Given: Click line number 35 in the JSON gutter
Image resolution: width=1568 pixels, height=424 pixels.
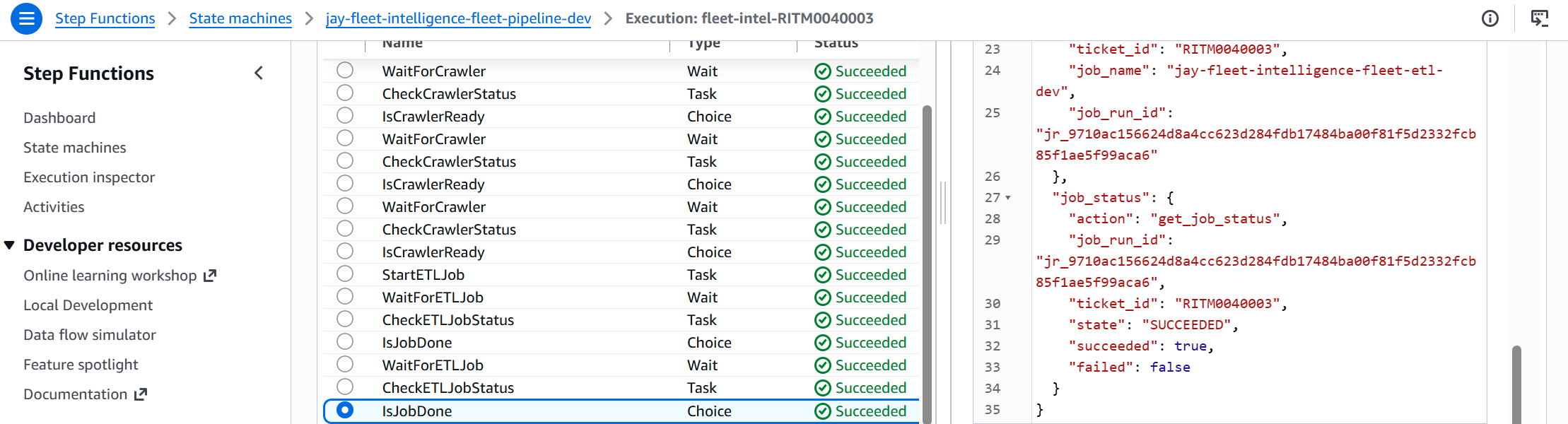Looking at the screenshot, I should [x=993, y=410].
